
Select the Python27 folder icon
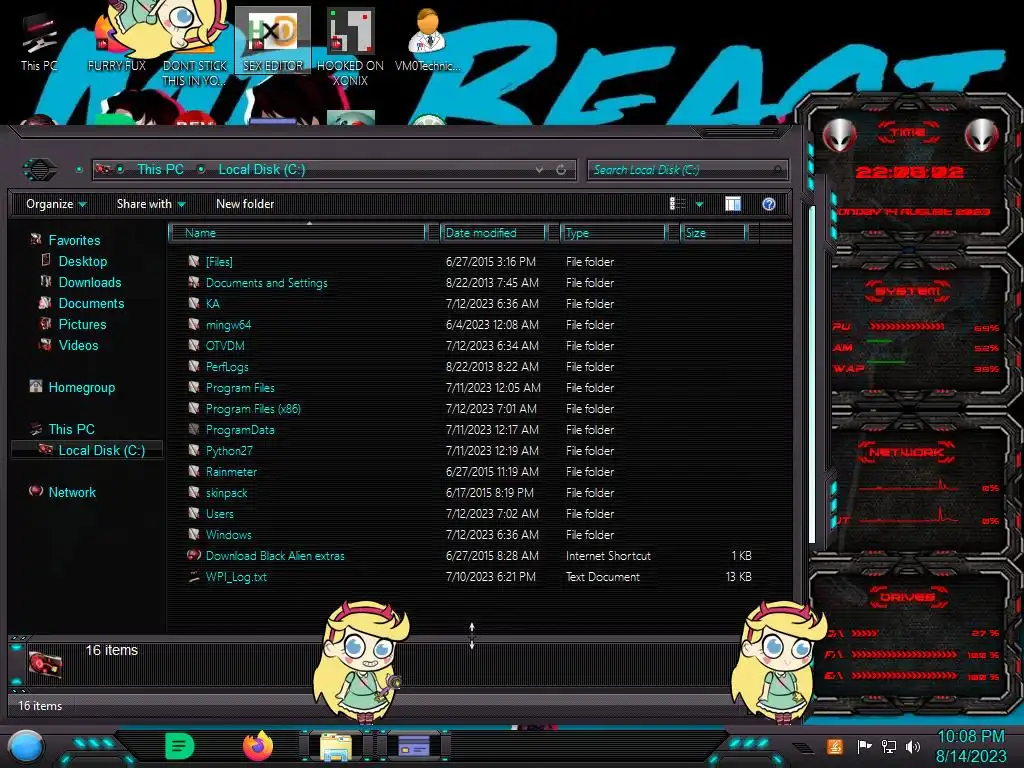pos(193,450)
